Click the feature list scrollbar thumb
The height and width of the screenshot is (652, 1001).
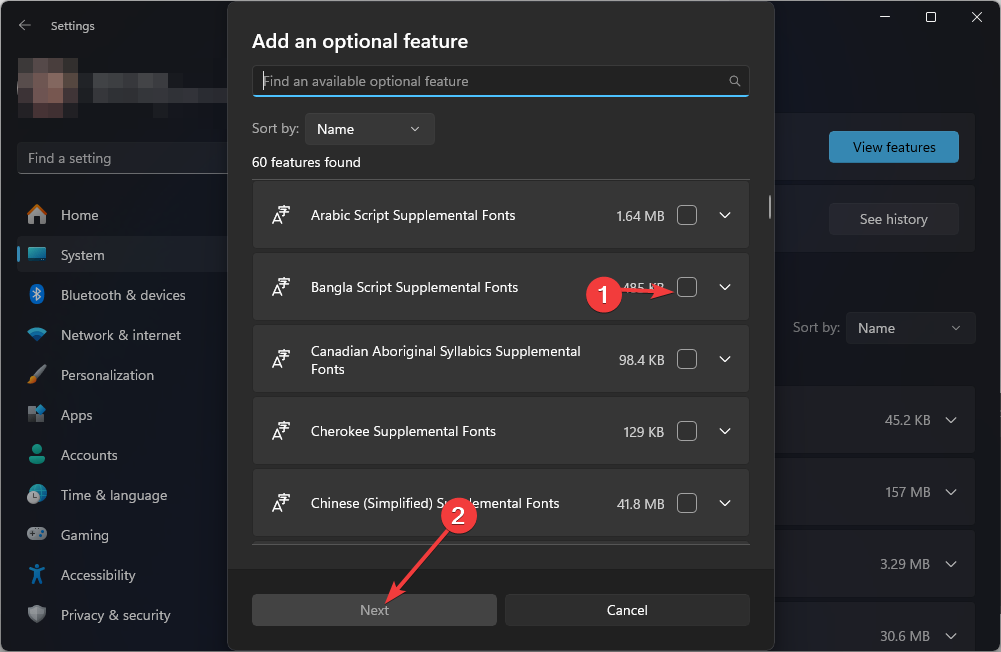point(769,206)
